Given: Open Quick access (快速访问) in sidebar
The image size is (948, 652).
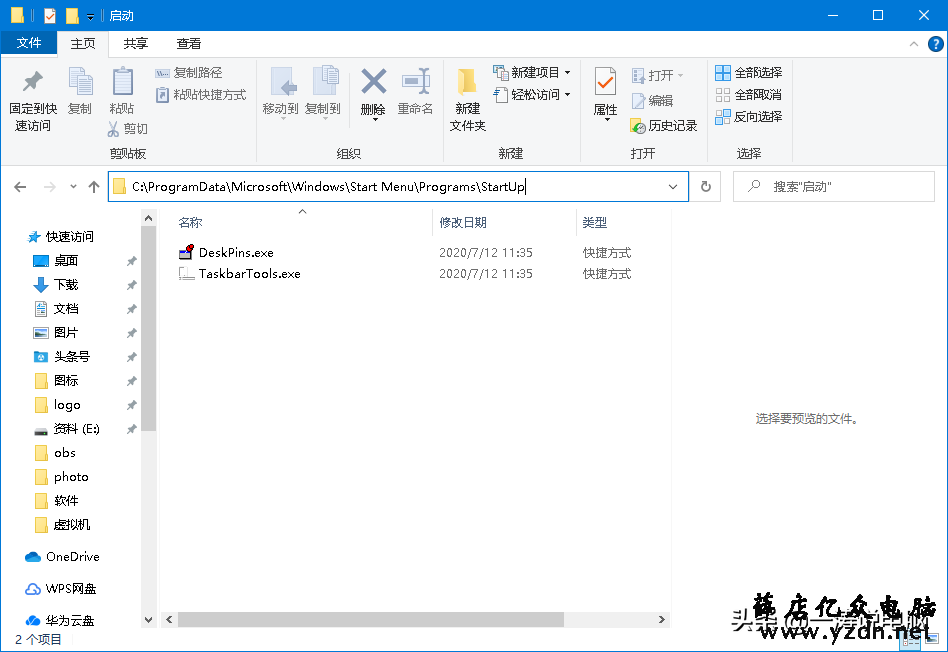Looking at the screenshot, I should point(62,236).
